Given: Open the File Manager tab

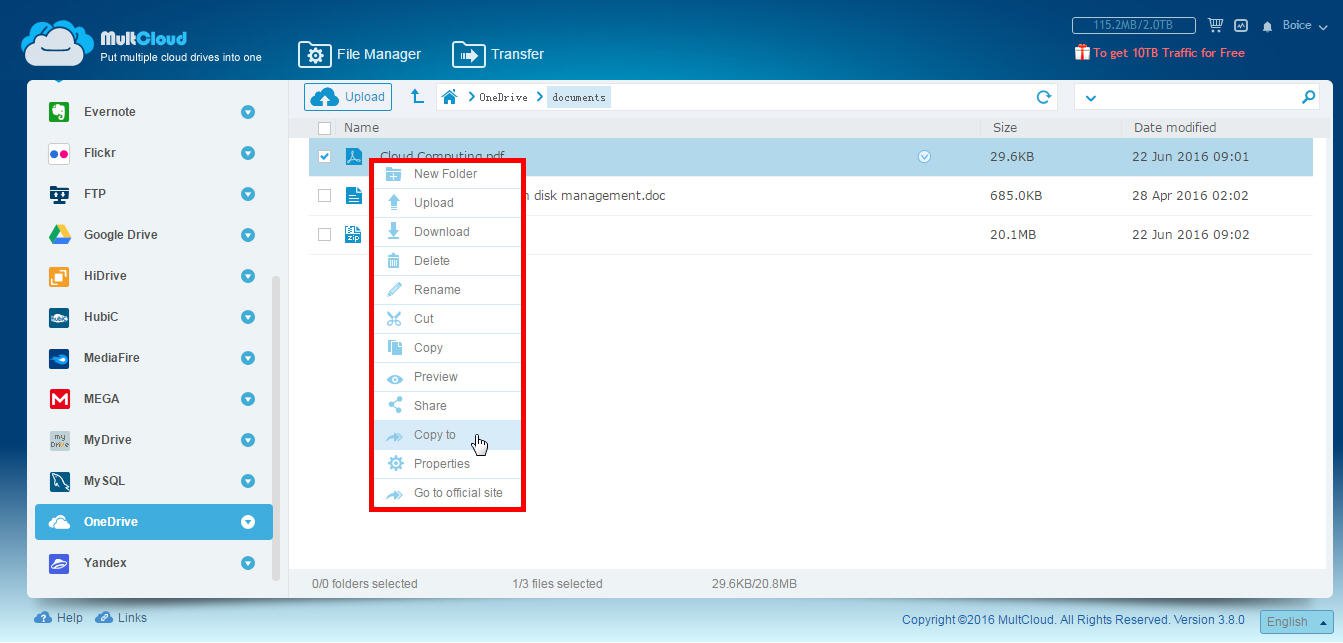Looking at the screenshot, I should point(360,54).
